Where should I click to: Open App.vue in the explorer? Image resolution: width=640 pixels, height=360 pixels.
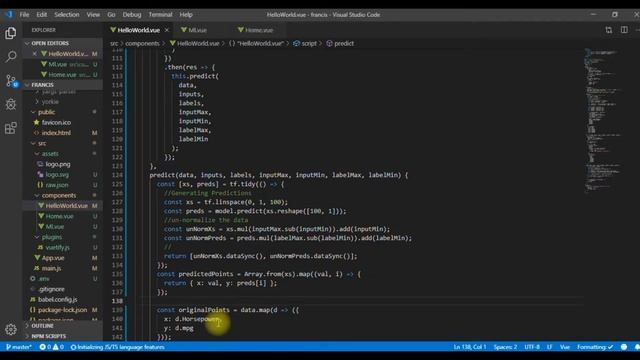click(x=53, y=258)
